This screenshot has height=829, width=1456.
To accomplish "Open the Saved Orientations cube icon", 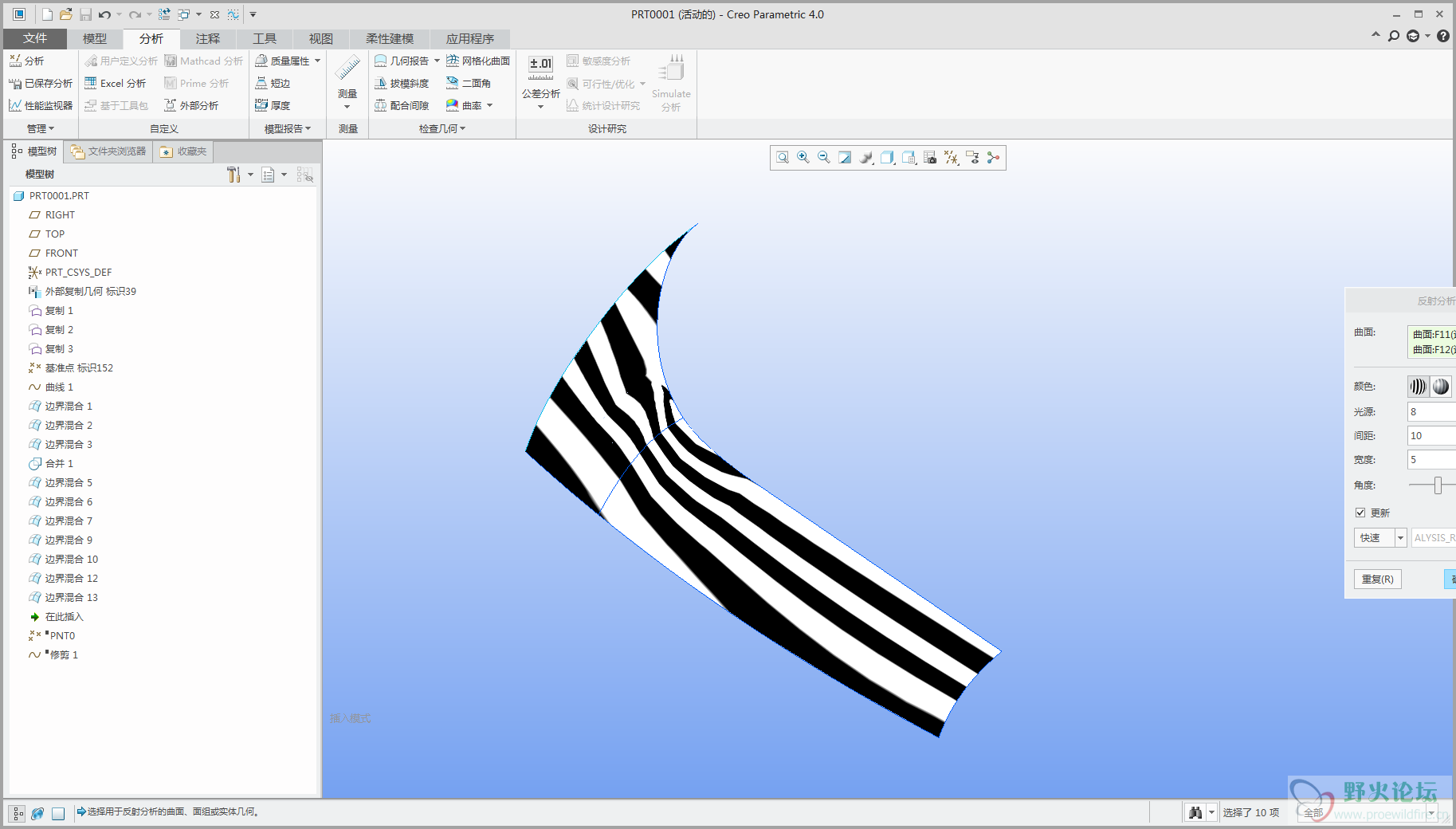I will point(887,158).
